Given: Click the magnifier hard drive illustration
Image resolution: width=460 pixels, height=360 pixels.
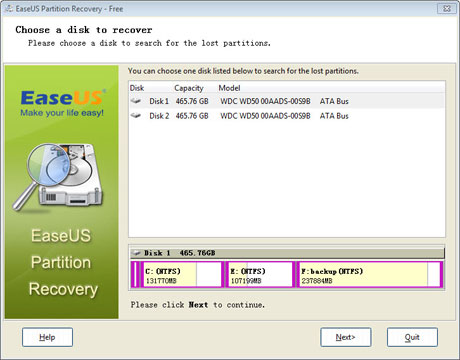Looking at the screenshot, I should (58, 177).
